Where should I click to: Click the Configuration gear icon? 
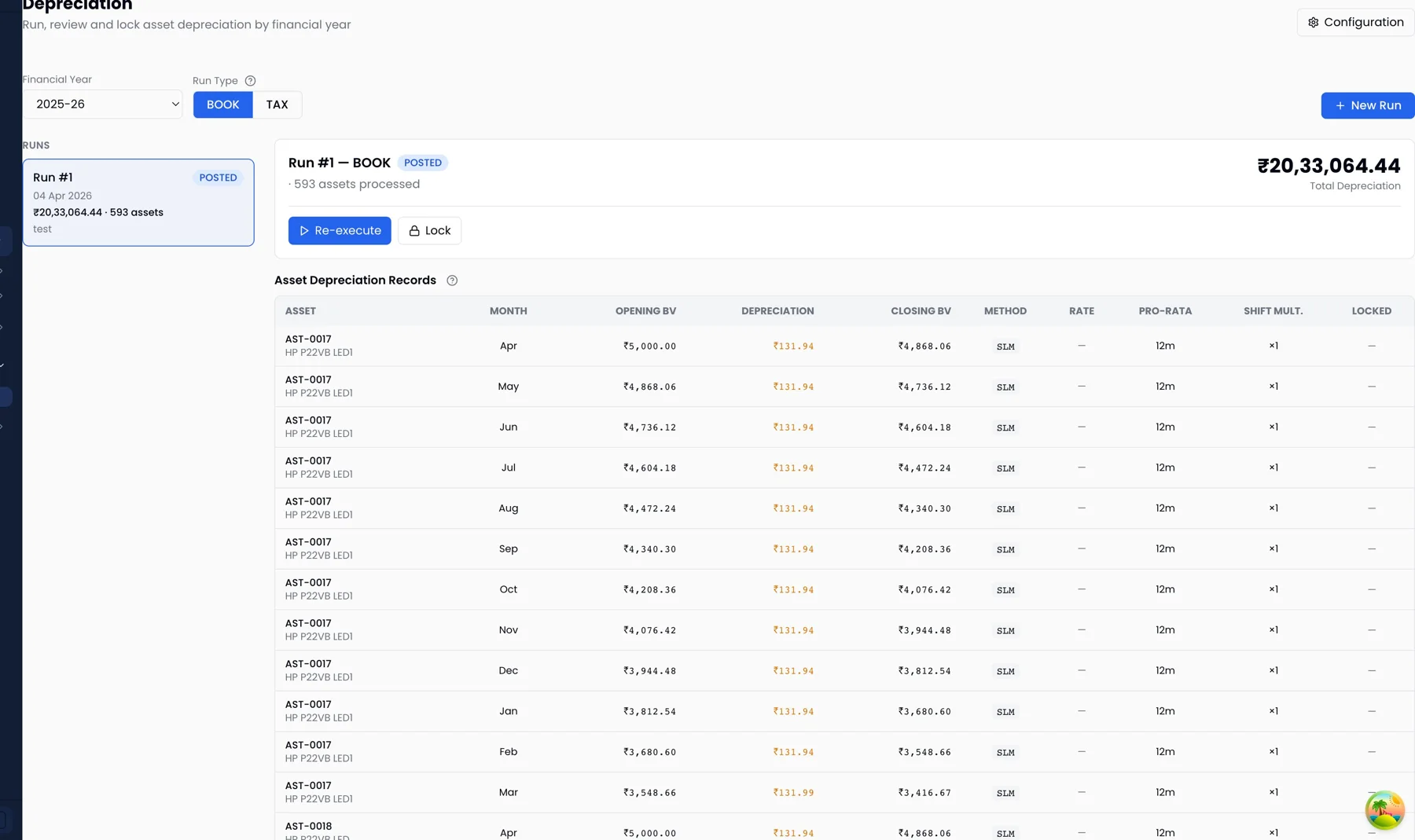coord(1313,22)
